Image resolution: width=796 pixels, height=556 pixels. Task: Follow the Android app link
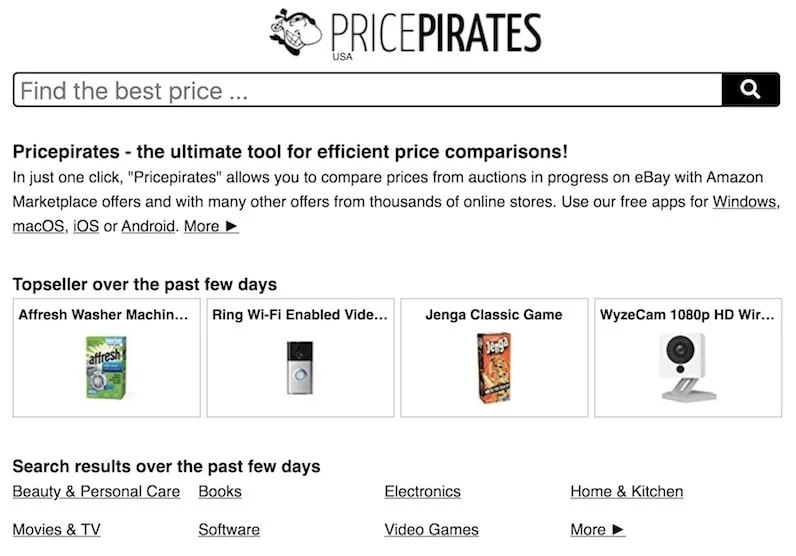[x=148, y=226]
